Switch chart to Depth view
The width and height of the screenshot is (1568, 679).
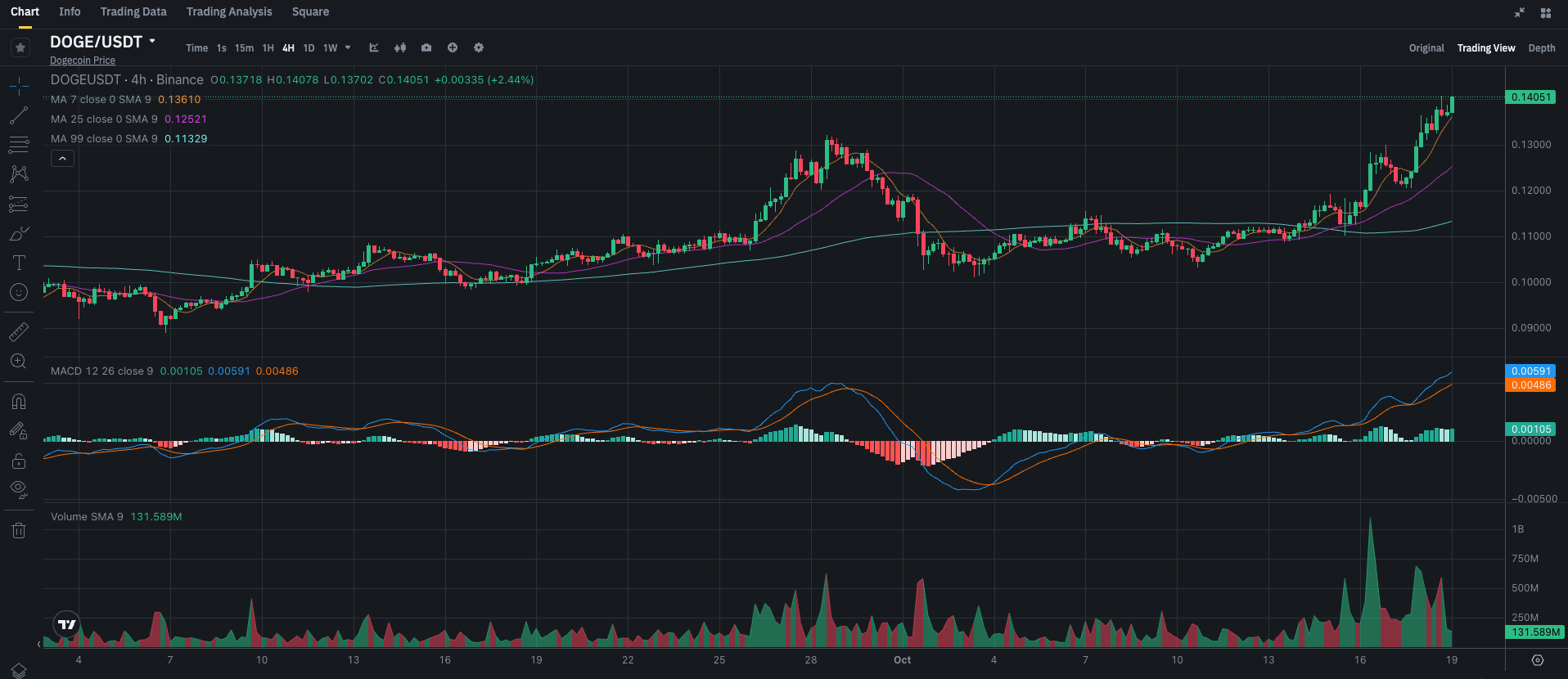point(1541,48)
